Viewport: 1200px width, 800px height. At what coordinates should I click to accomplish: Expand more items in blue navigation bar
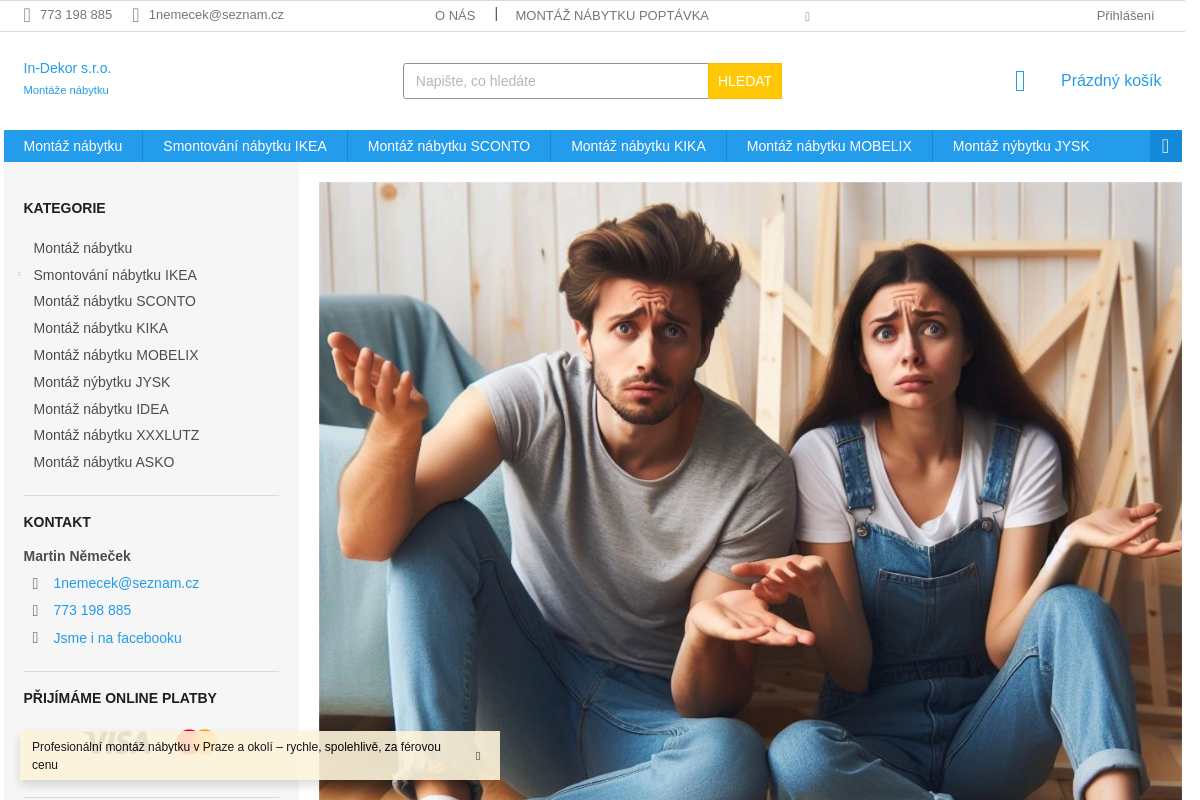coord(1165,146)
